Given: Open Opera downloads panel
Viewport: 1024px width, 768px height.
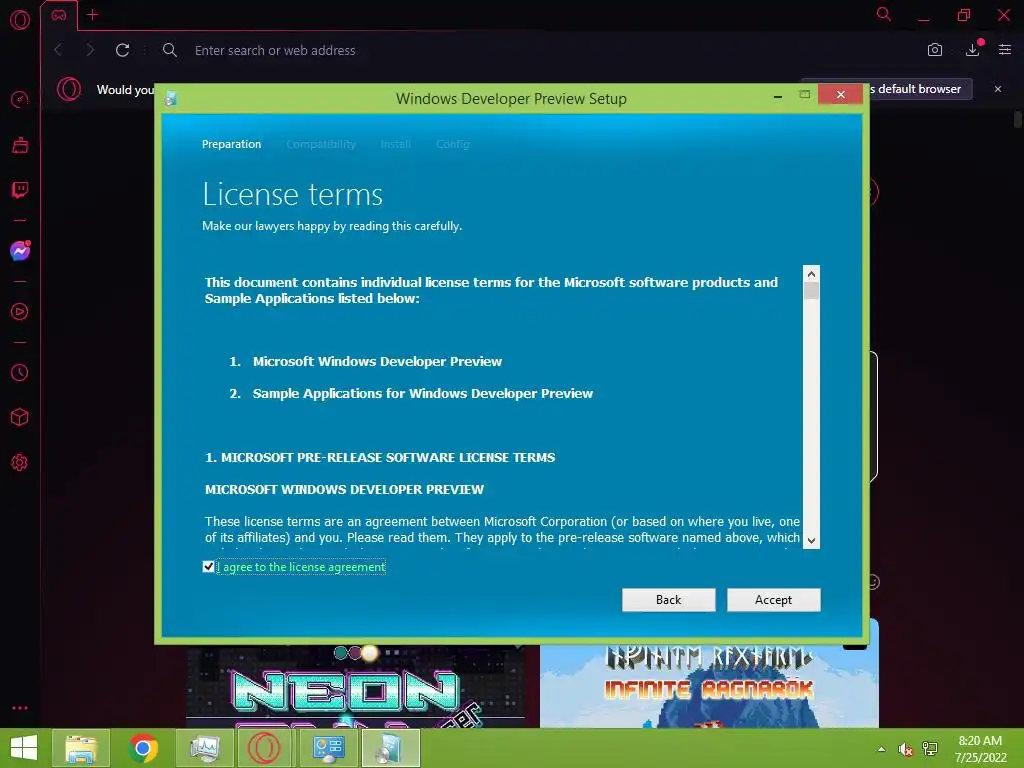Looking at the screenshot, I should [x=972, y=50].
